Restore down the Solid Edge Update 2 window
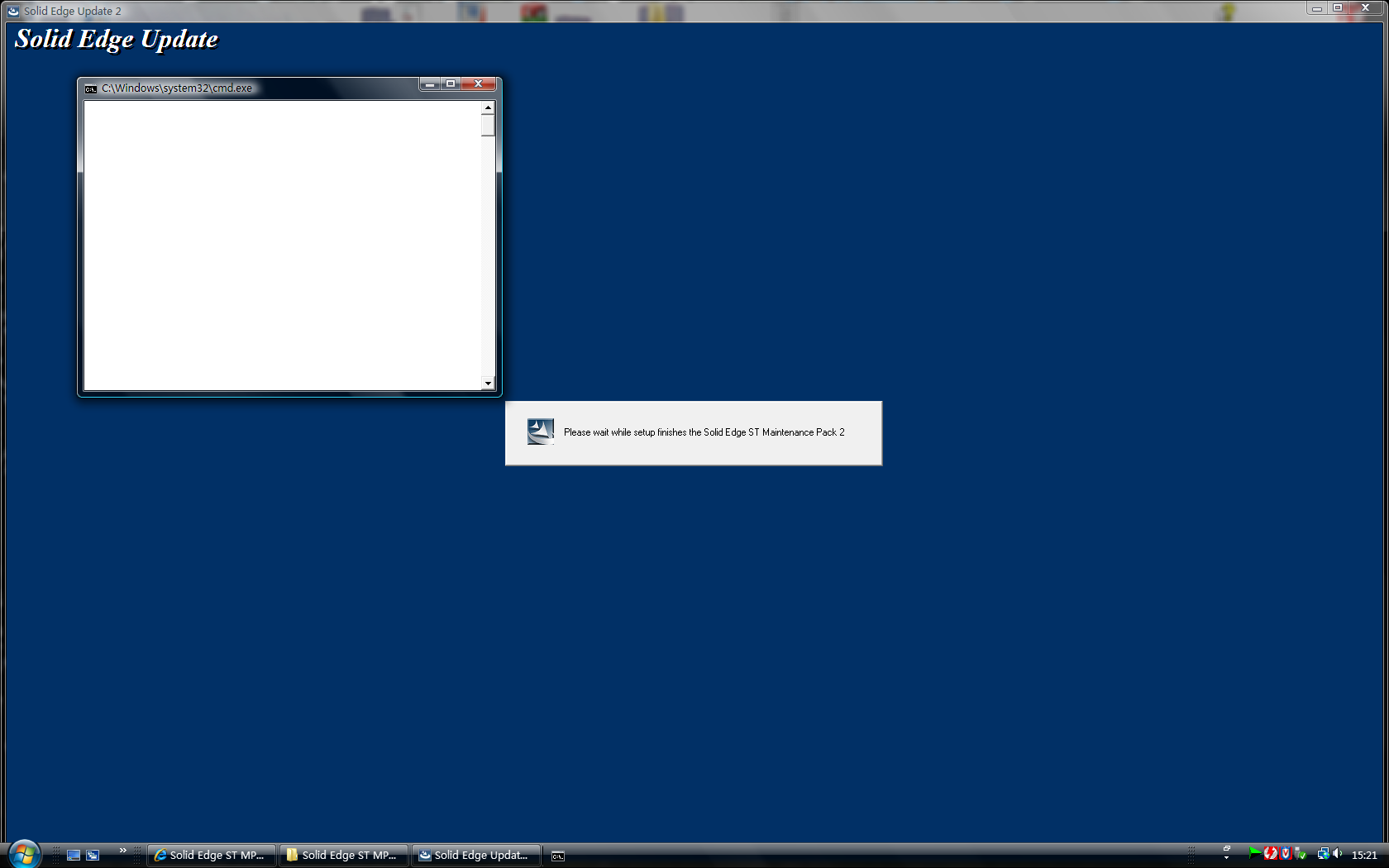The height and width of the screenshot is (868, 1389). [x=1337, y=7]
